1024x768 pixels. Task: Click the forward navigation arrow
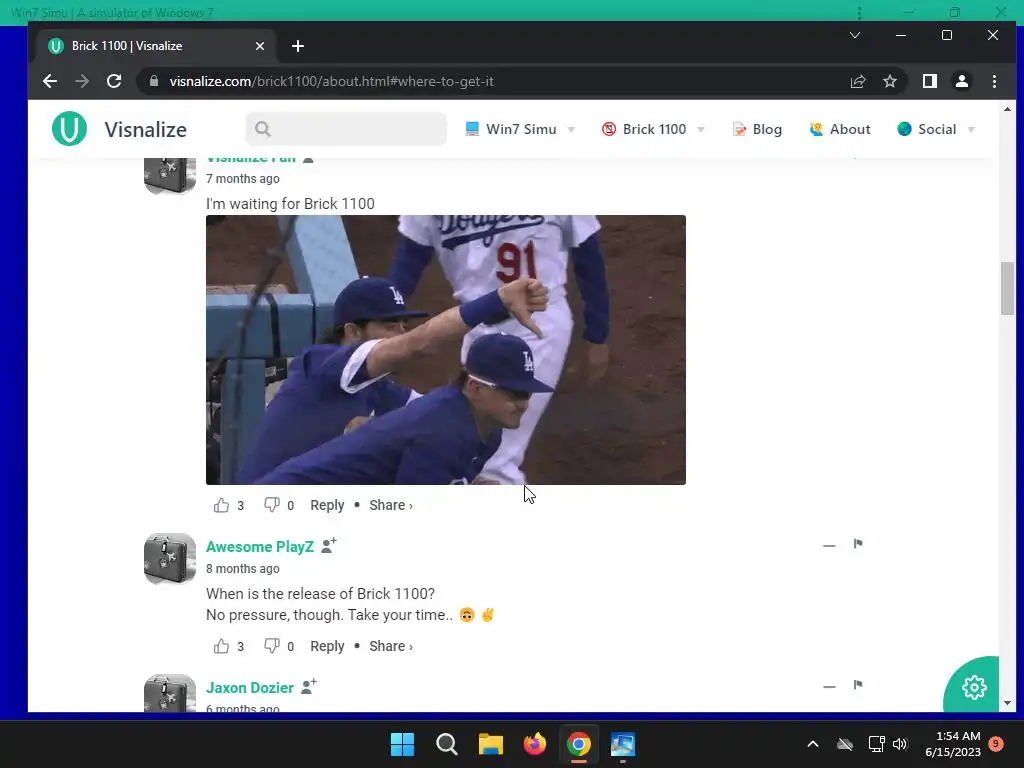coord(82,81)
